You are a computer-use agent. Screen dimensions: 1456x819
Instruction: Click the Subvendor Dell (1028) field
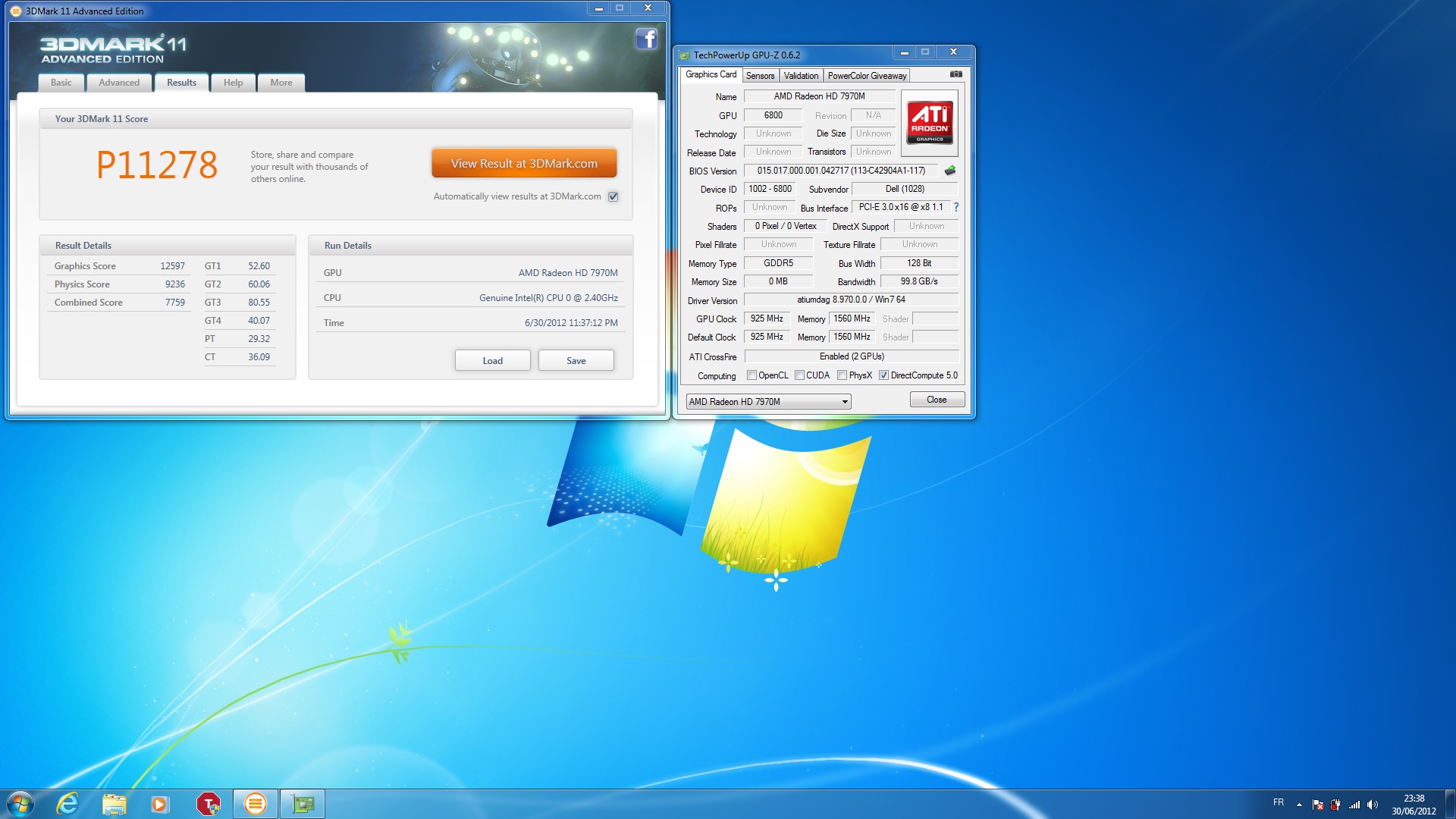(x=905, y=189)
